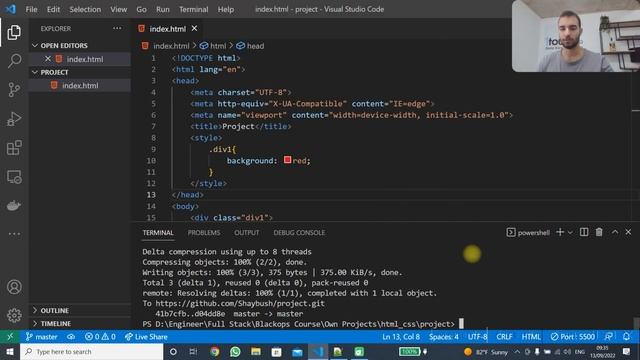The height and width of the screenshot is (360, 640).
Task: Open the Search view in activity bar
Action: point(14,61)
